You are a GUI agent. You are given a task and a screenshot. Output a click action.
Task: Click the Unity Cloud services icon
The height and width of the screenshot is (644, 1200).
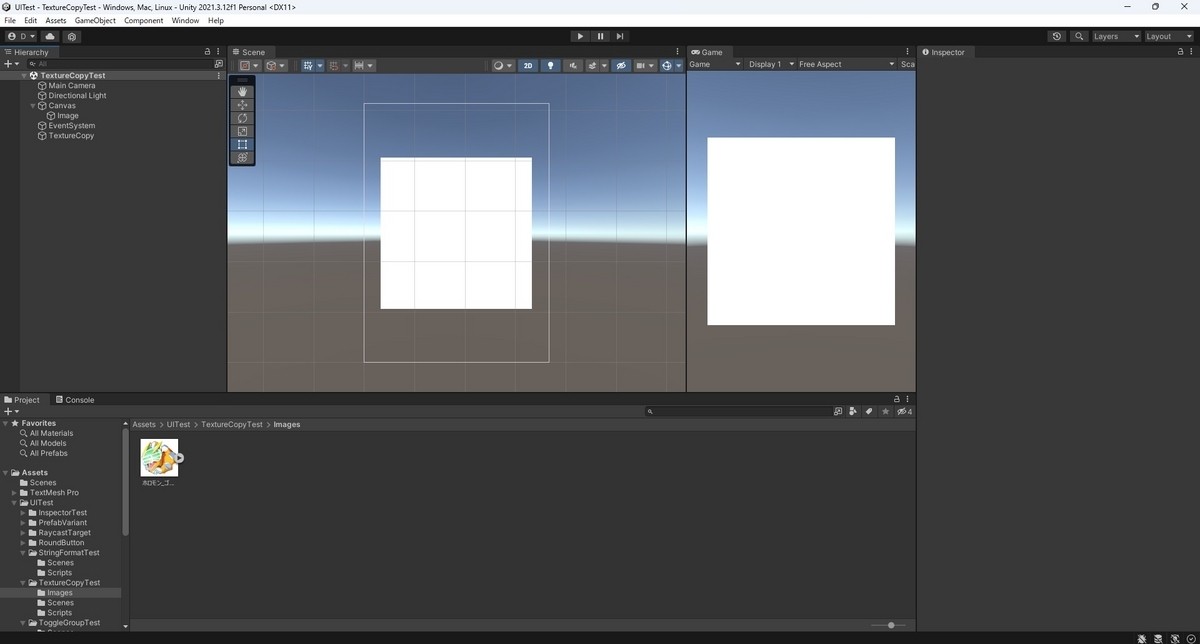[49, 36]
